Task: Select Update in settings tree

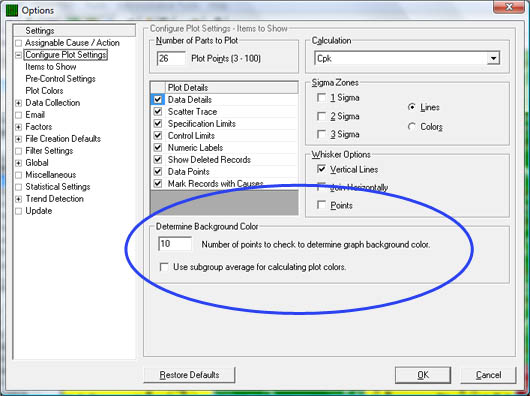Action: pos(39,211)
